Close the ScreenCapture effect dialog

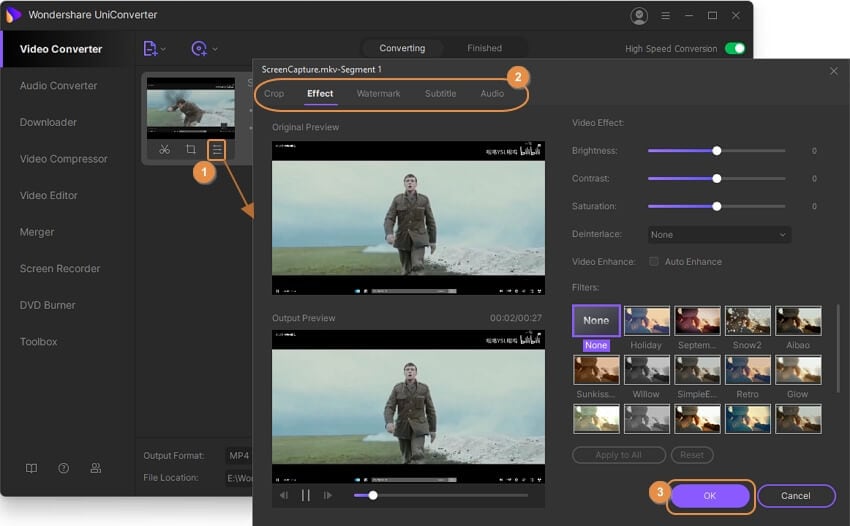(834, 71)
